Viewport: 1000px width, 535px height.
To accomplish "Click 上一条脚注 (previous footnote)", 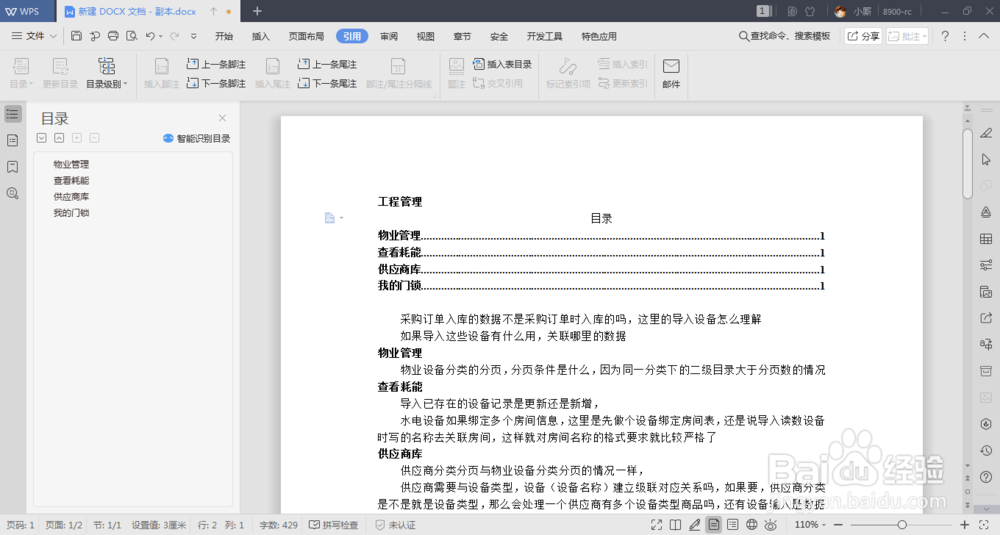I will pos(216,64).
